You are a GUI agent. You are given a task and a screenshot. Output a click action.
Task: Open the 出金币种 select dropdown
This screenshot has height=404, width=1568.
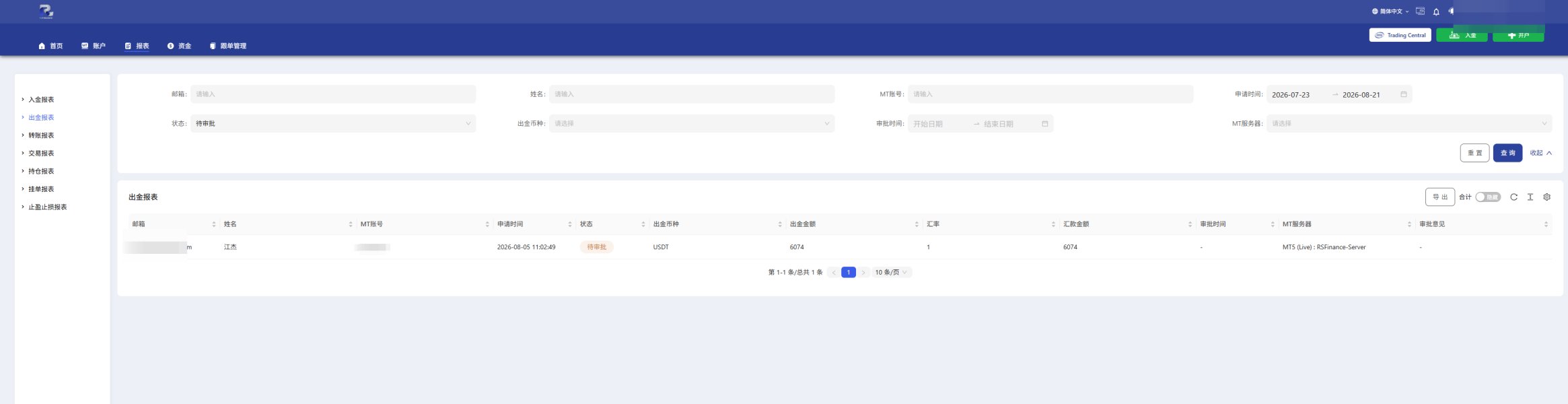pos(692,124)
